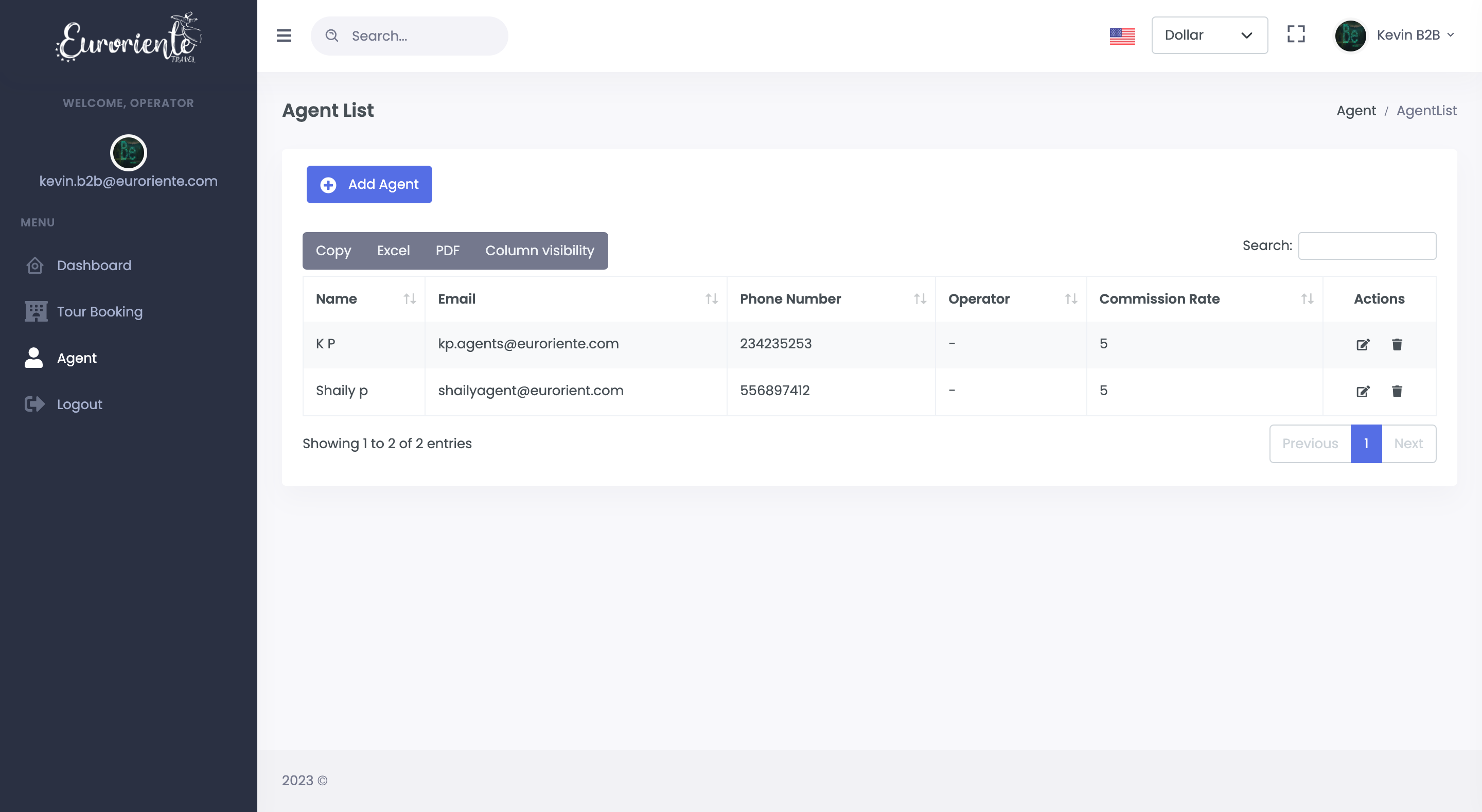
Task: Click the Euroriente Travel logo
Action: (x=128, y=38)
